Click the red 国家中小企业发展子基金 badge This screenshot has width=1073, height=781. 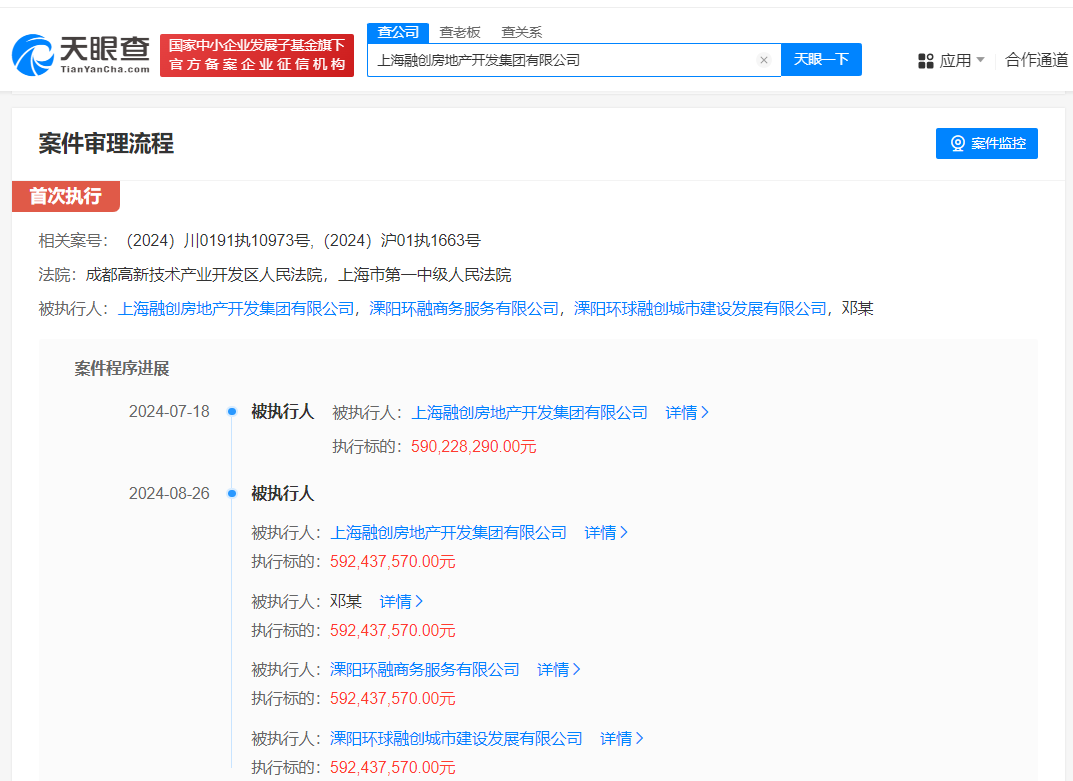(256, 55)
